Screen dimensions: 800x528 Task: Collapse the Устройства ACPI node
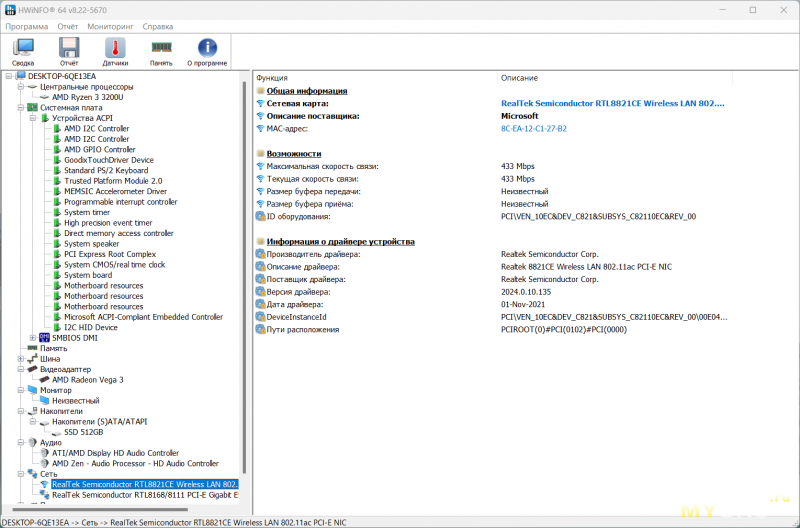point(33,118)
